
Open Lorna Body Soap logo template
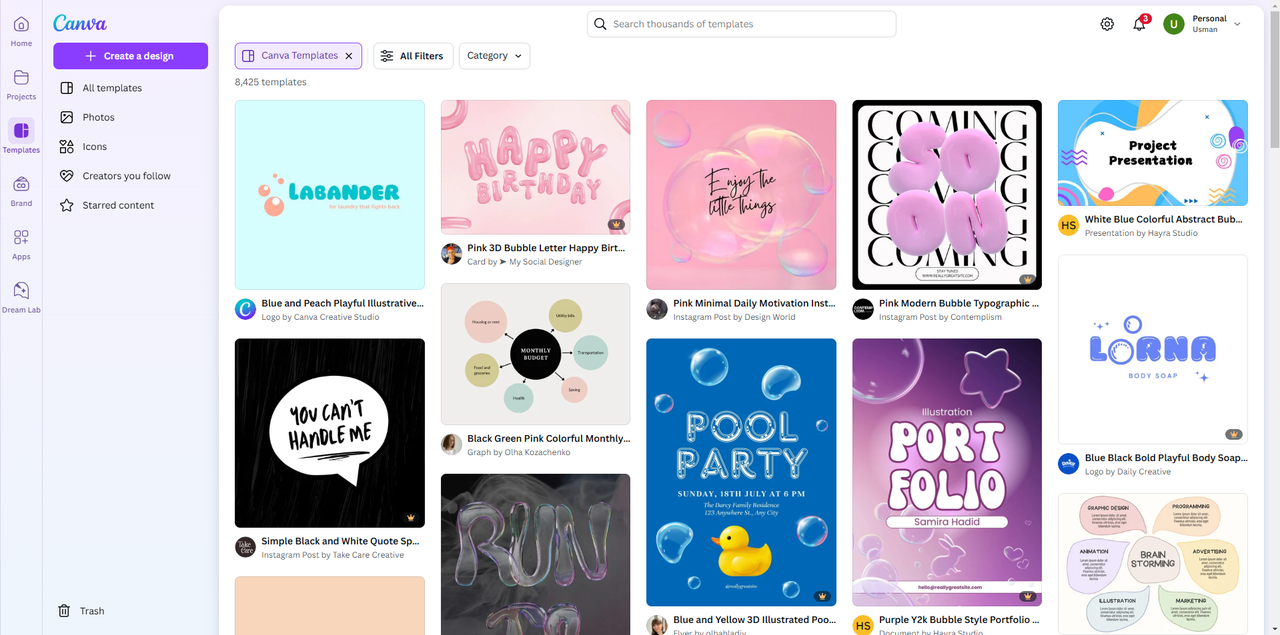coord(1153,349)
